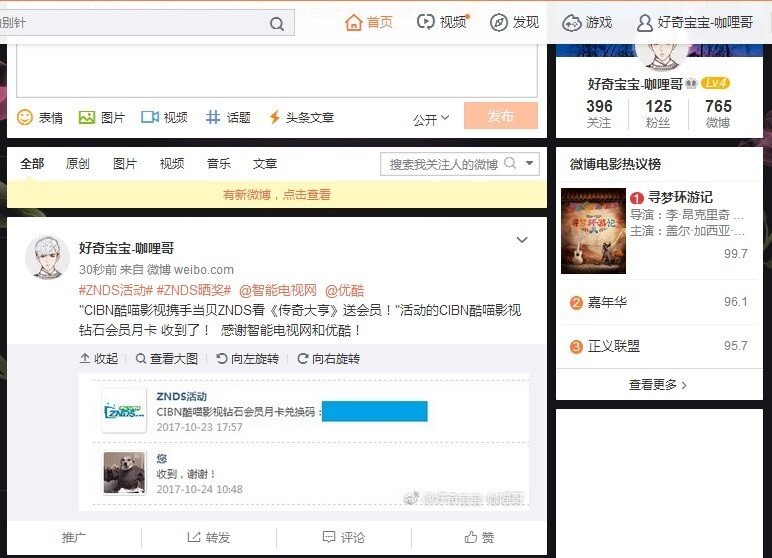This screenshot has height=558, width=772.
Task: Click 转发 repost button under post
Action: [x=209, y=537]
